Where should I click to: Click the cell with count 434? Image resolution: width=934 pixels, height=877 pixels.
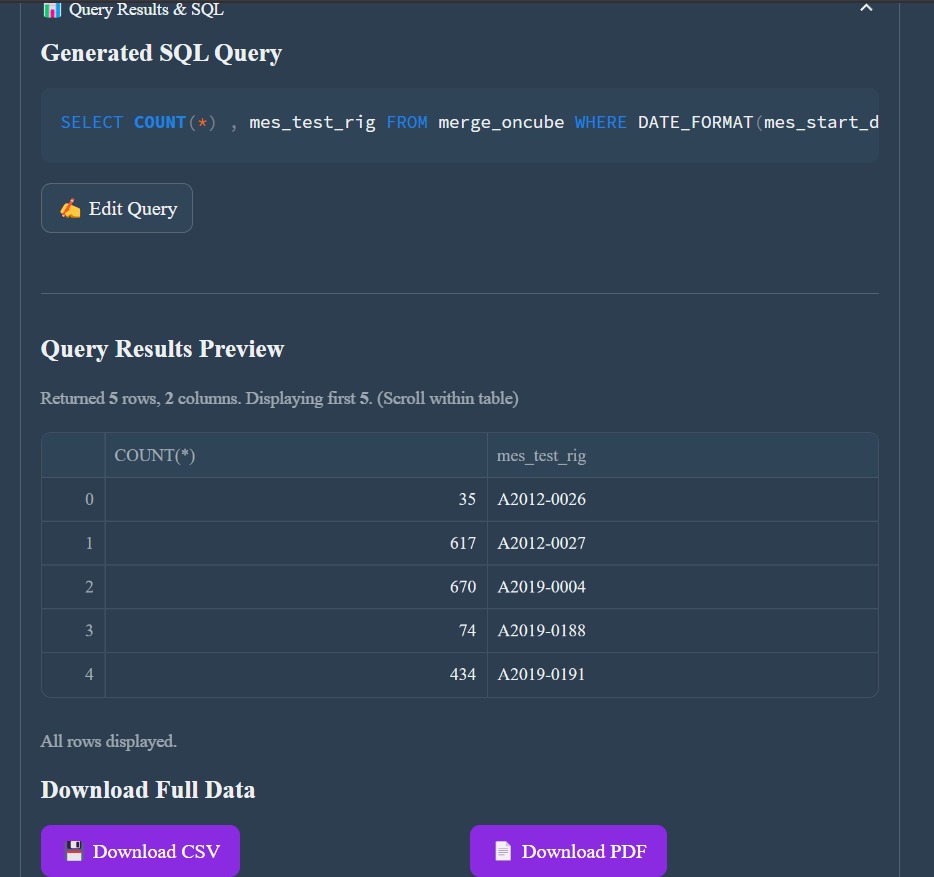[x=462, y=674]
